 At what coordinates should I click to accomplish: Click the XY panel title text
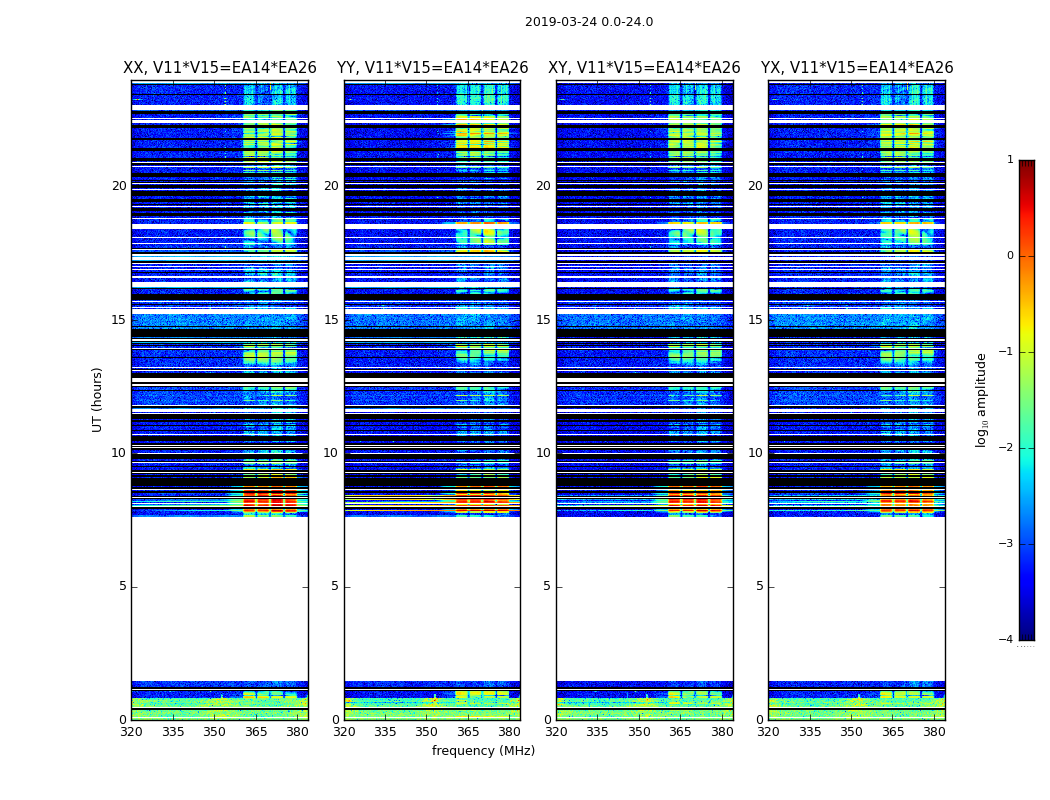(x=644, y=68)
